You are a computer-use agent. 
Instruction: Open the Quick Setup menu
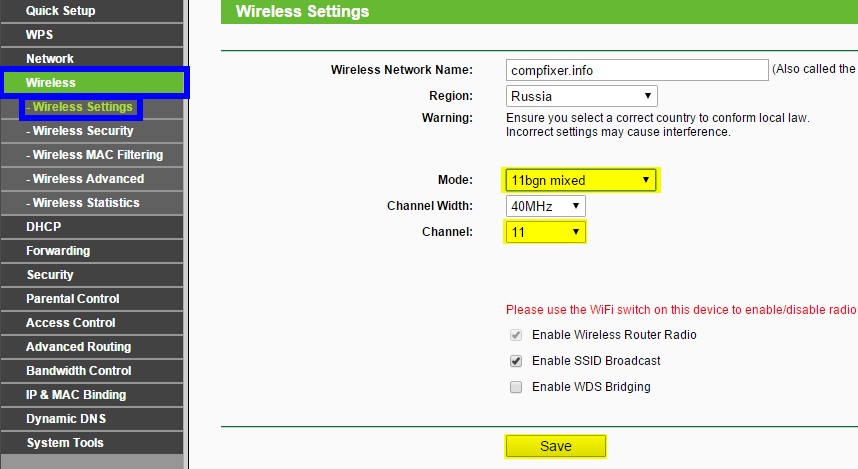click(61, 11)
